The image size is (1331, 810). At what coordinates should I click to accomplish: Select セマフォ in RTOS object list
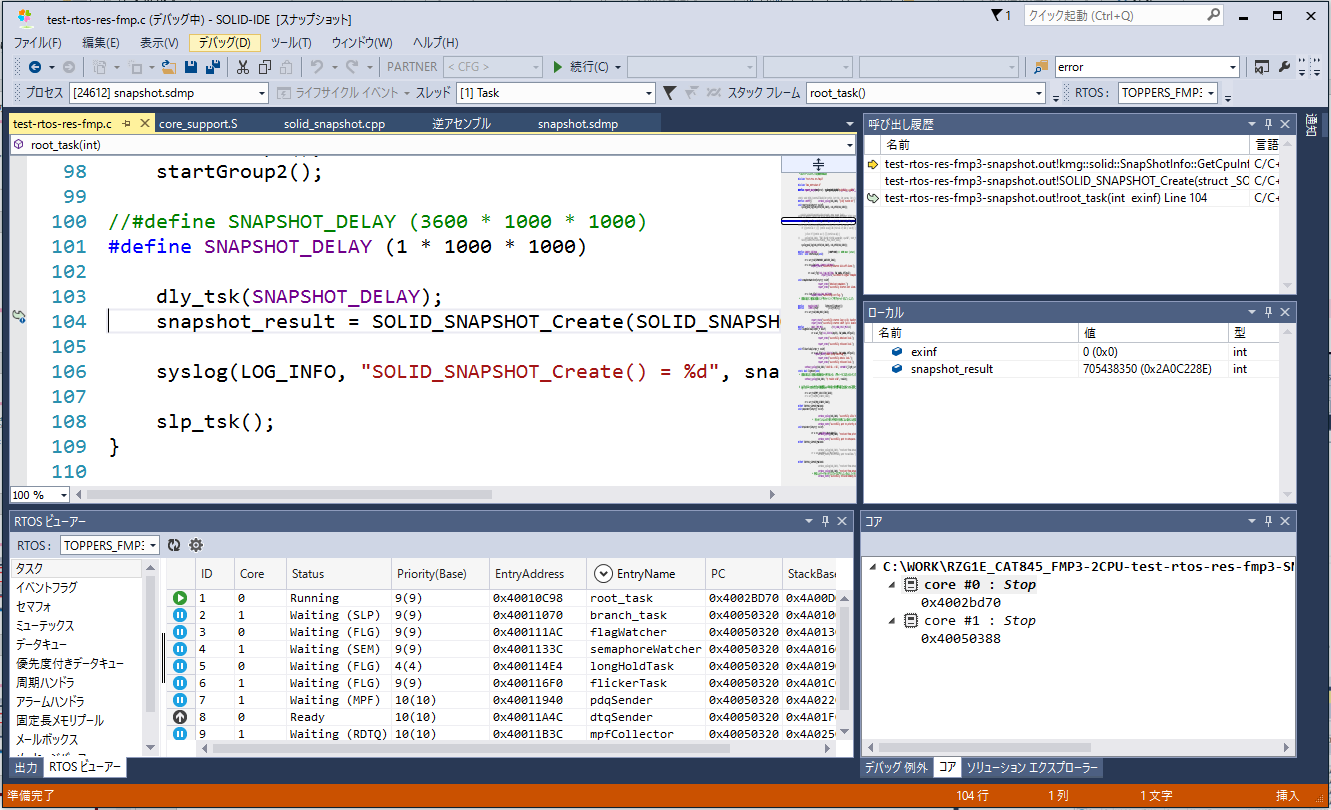tap(33, 607)
